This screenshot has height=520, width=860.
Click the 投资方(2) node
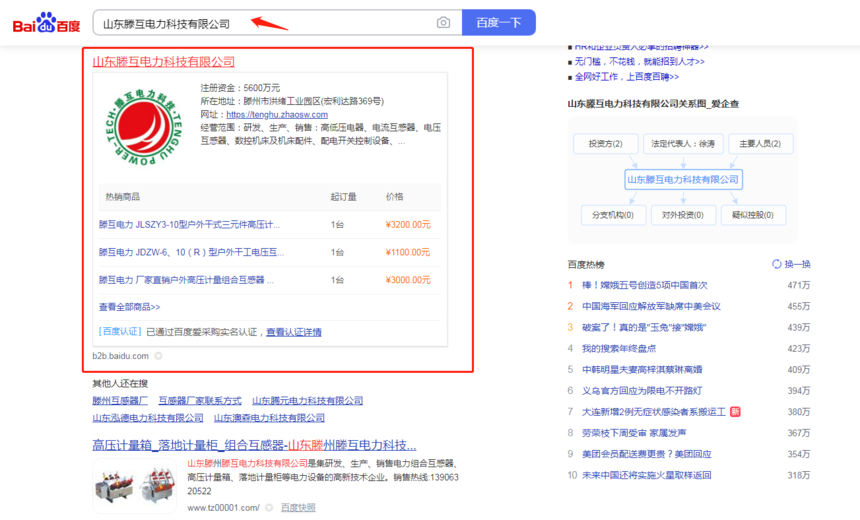point(606,144)
